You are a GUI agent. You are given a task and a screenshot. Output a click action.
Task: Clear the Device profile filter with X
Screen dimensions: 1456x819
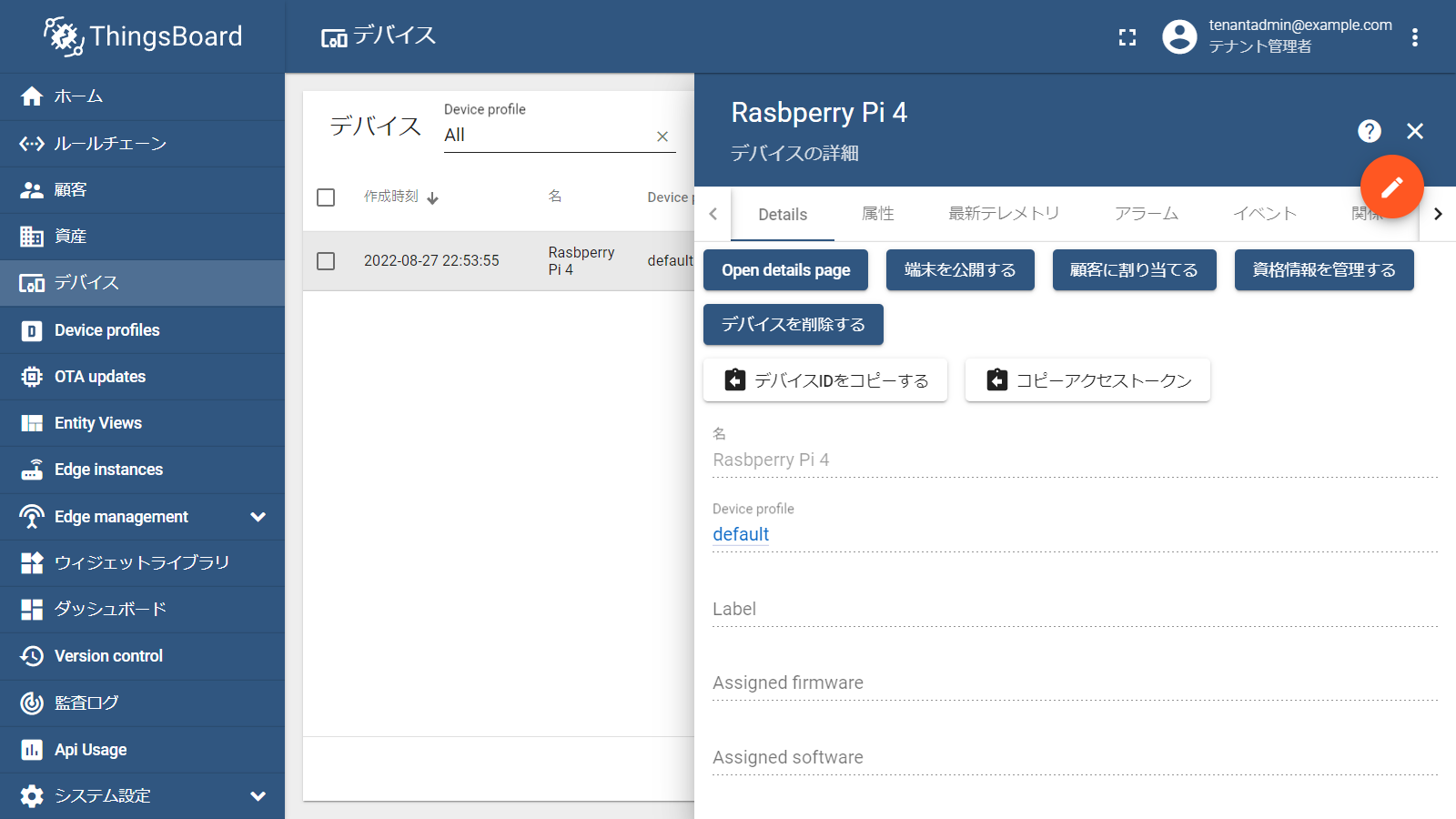pos(662,136)
